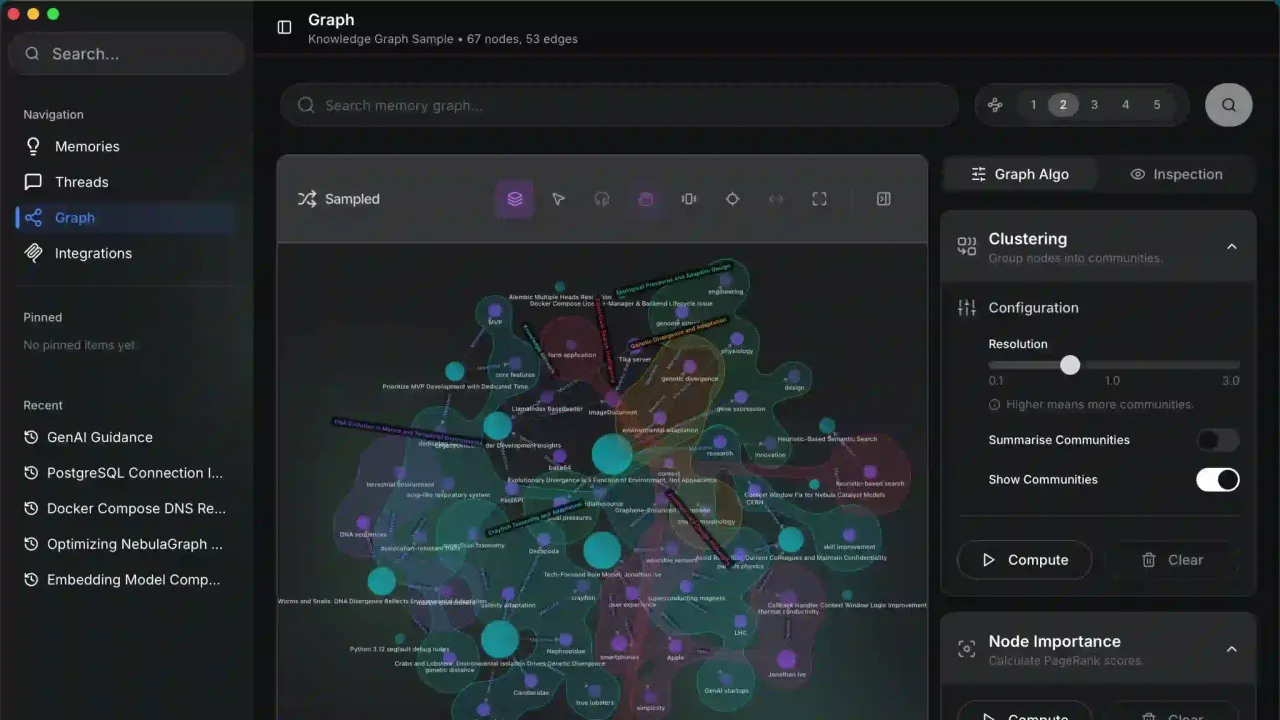
Task: Click the Resolution slider track near 3.0
Action: pyautogui.click(x=1232, y=365)
